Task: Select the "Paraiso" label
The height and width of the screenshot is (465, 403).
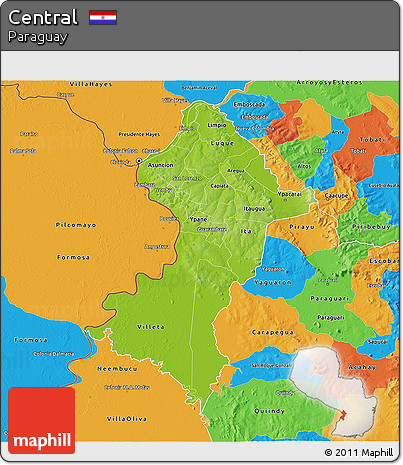Action: pyautogui.click(x=29, y=134)
